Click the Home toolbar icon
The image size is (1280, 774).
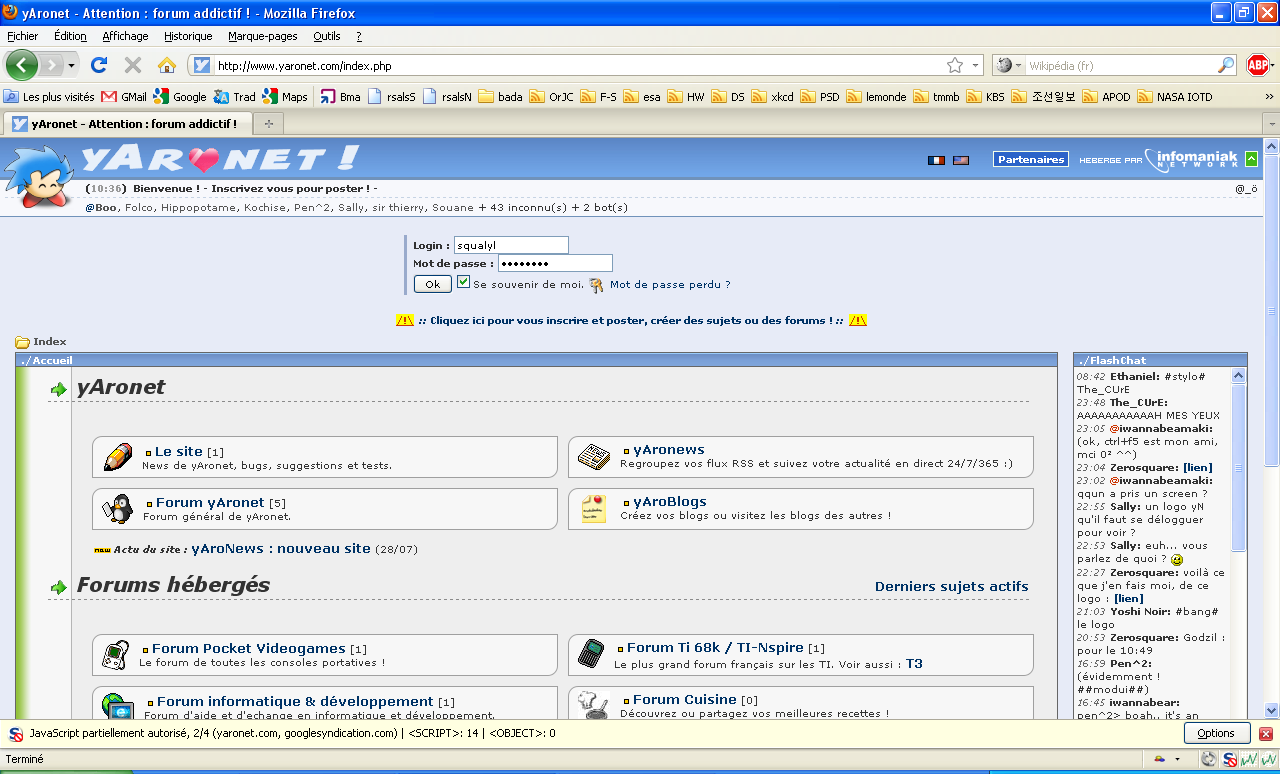tap(167, 65)
